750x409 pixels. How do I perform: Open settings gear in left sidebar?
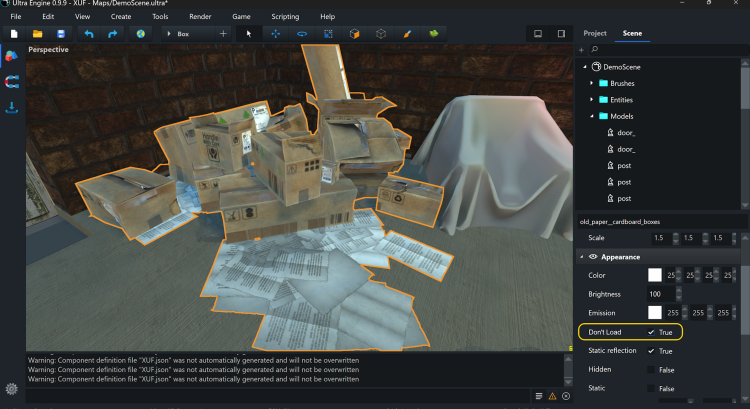pos(12,389)
